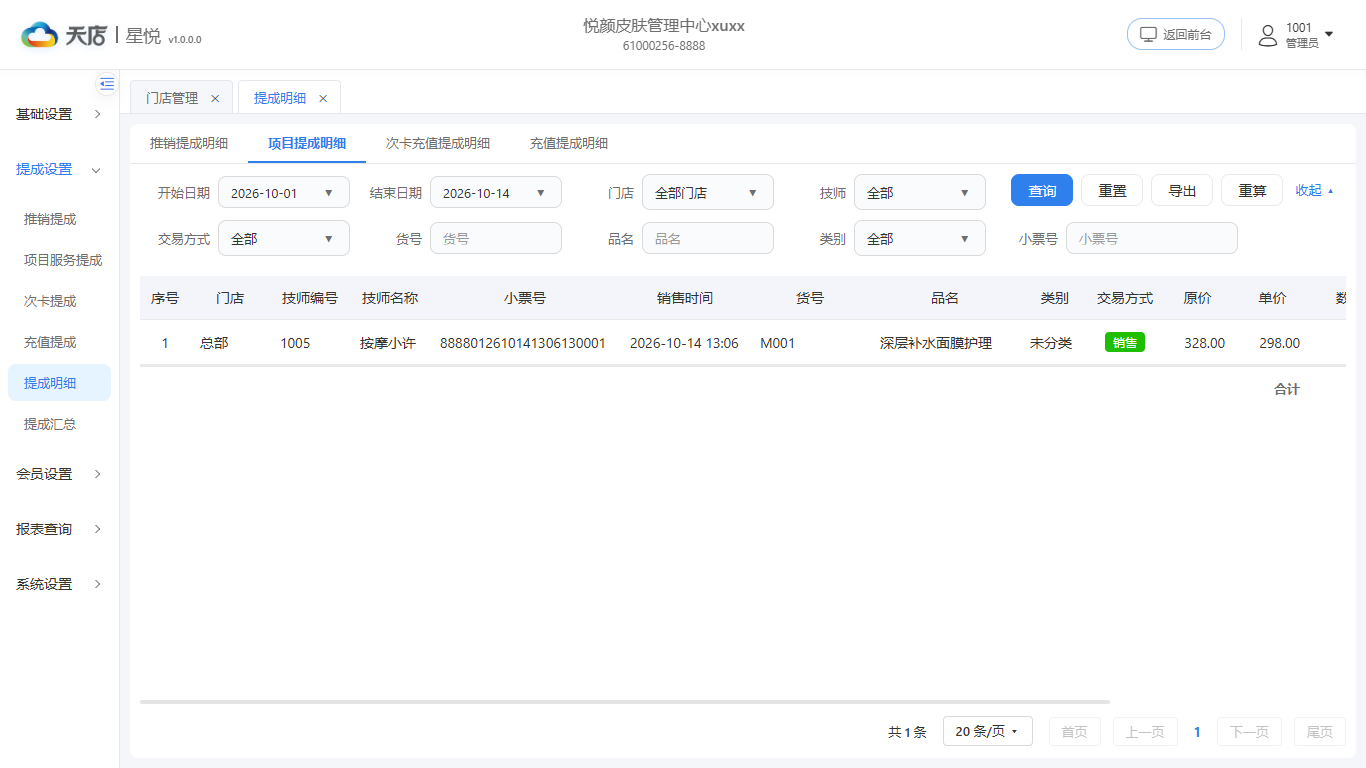Viewport: 1366px width, 768px height.
Task: Click the 查询 button
Action: point(1042,190)
